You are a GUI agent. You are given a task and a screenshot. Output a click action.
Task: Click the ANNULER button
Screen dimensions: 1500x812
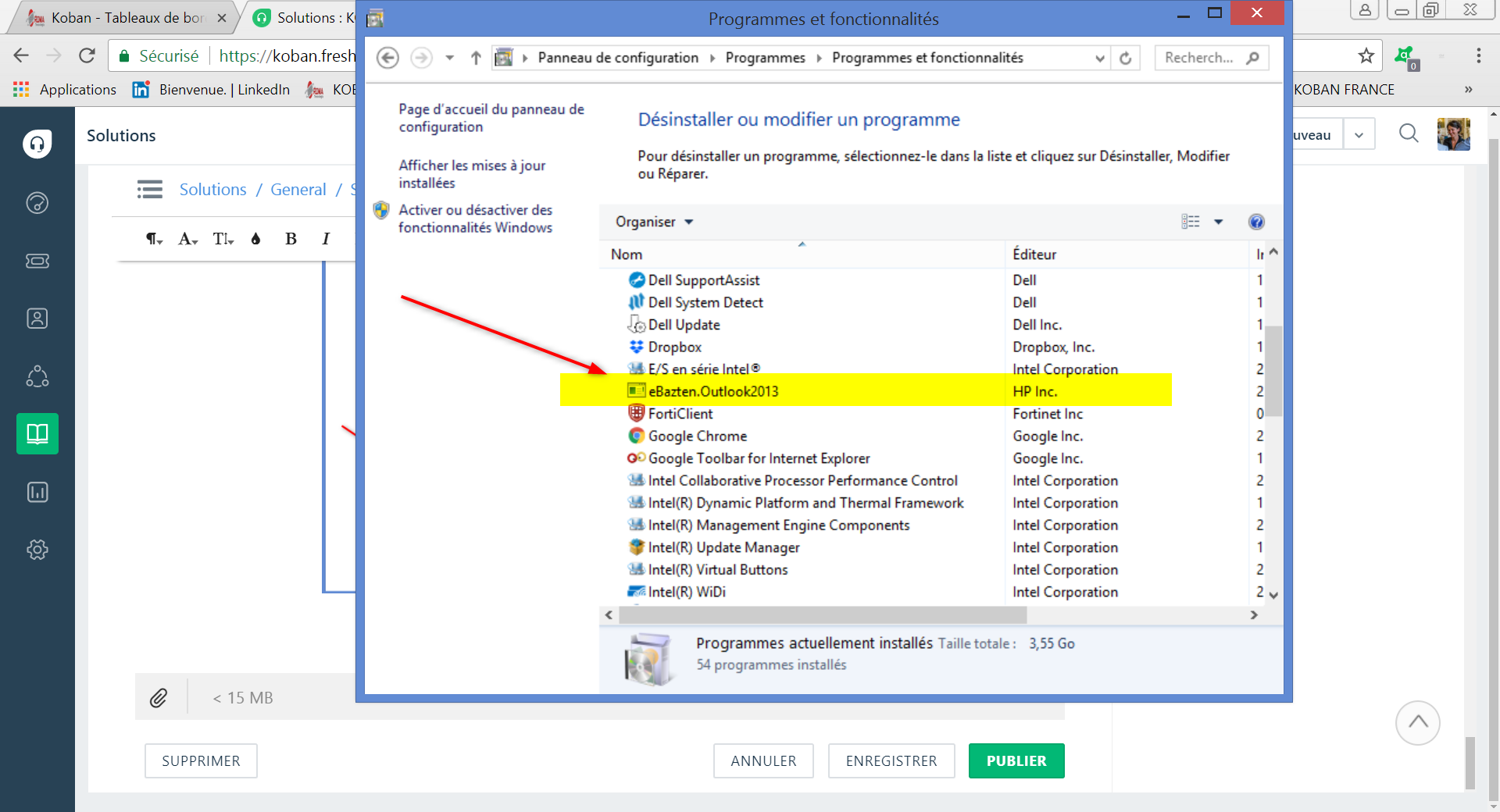point(763,760)
